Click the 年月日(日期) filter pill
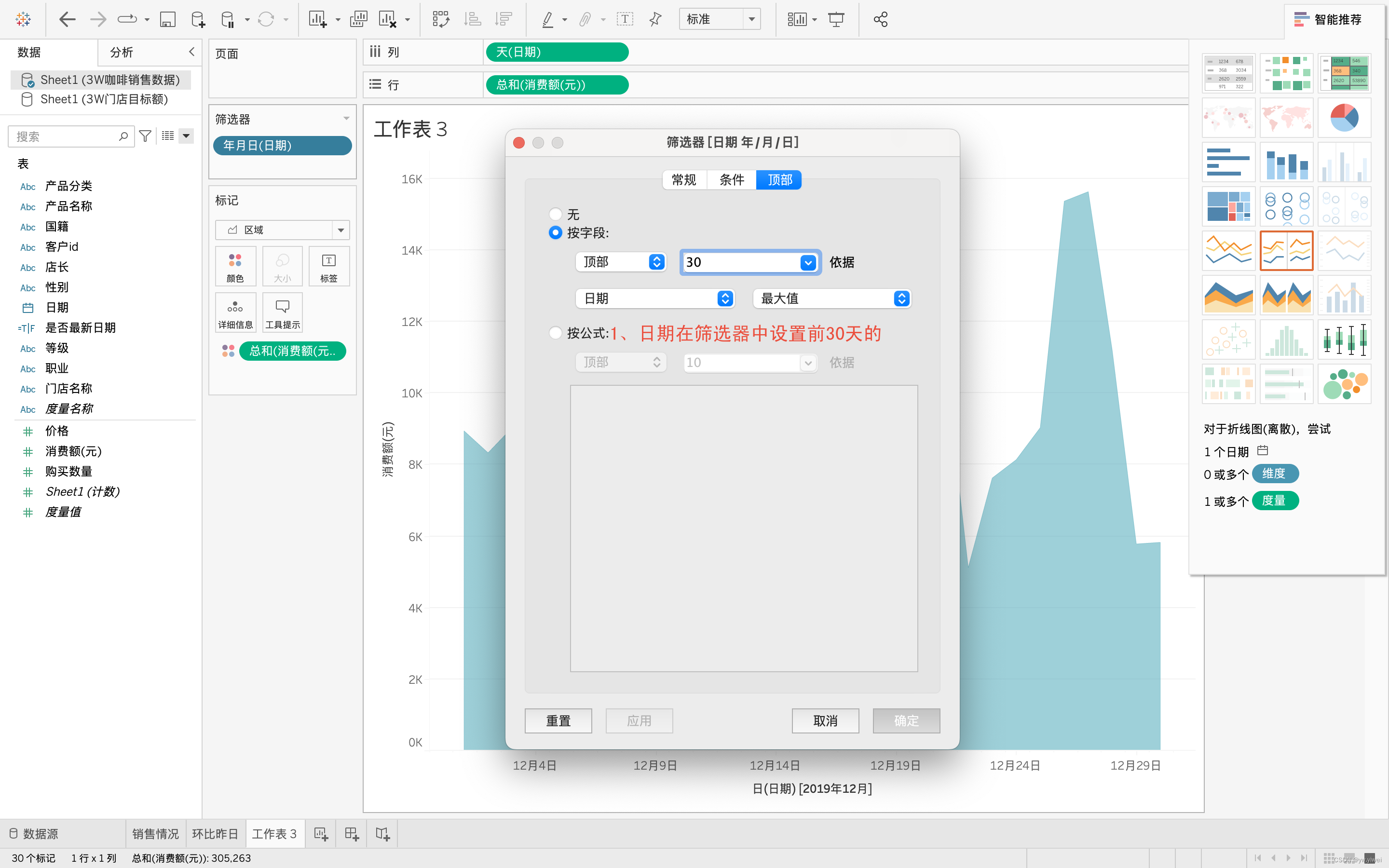 pos(283,146)
